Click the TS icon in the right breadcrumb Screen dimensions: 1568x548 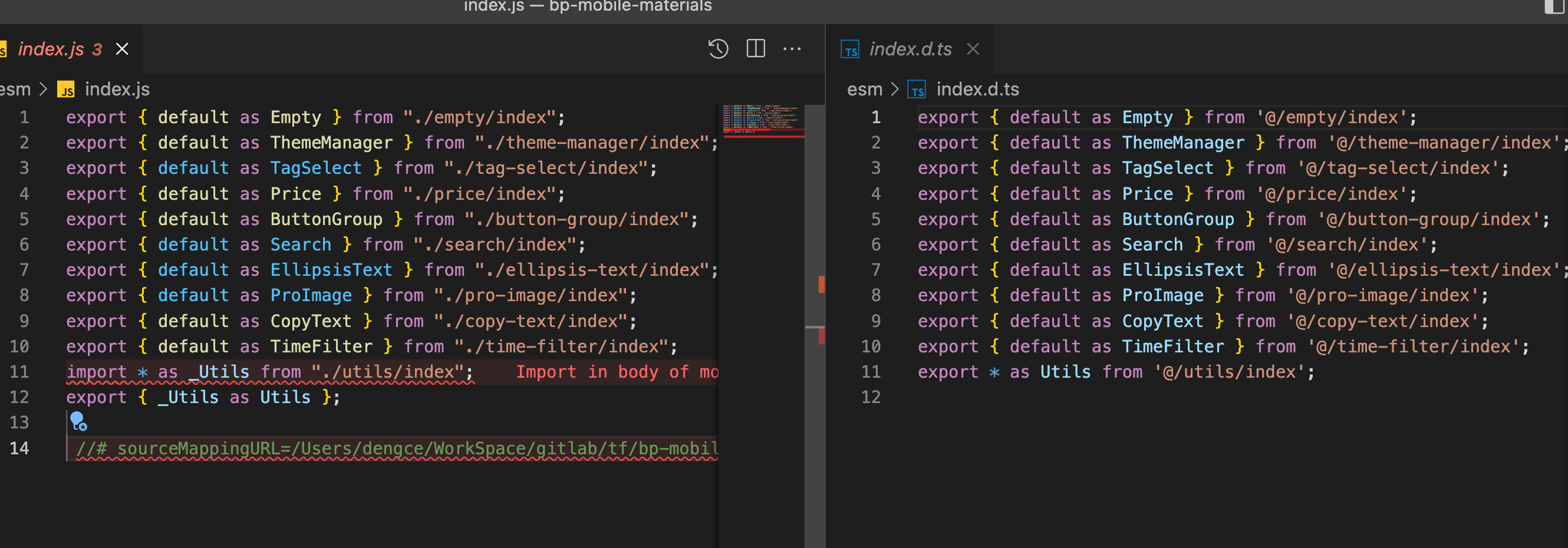pyautogui.click(x=918, y=90)
